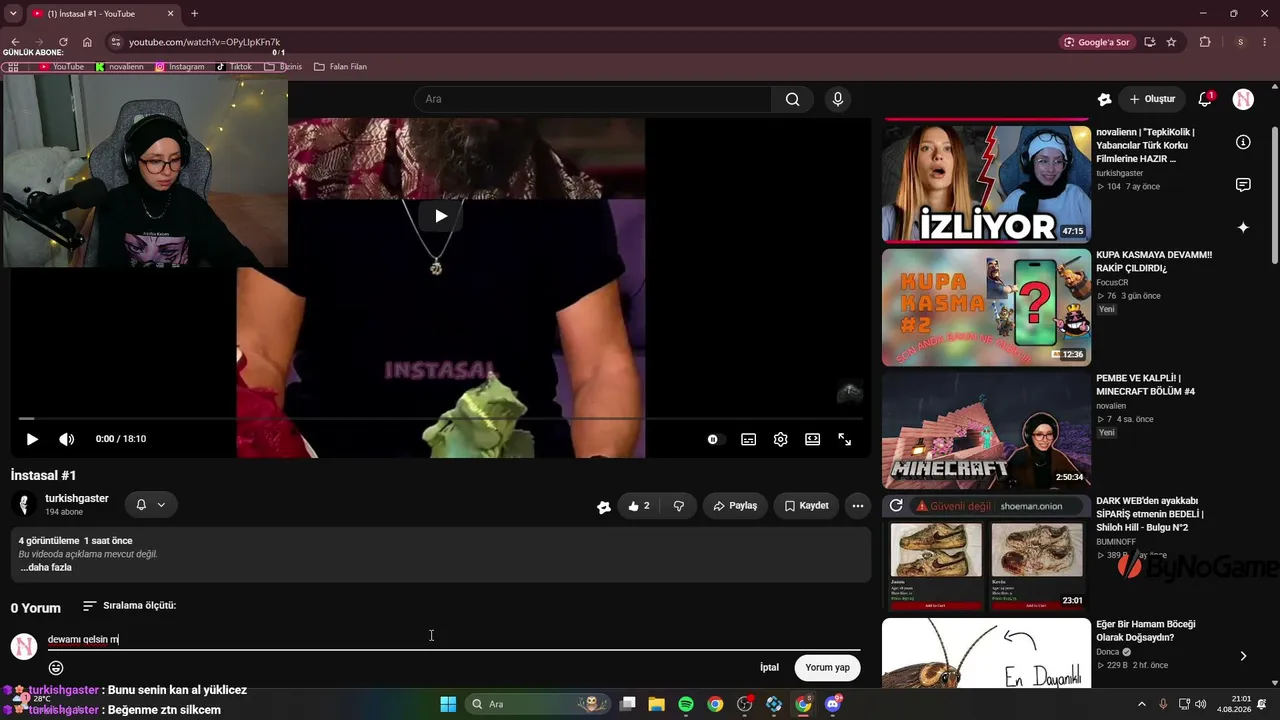Image resolution: width=1280 pixels, height=720 pixels.
Task: Expand description with ...daha fazla
Action: pos(46,567)
